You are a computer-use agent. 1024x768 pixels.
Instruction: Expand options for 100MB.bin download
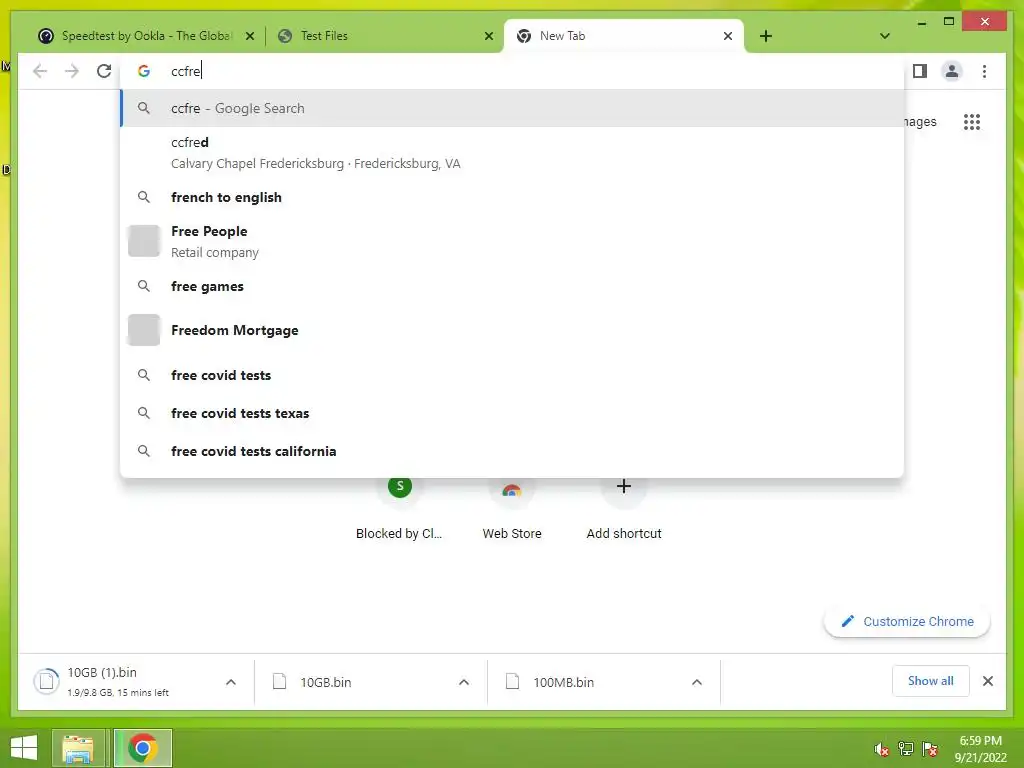point(697,682)
